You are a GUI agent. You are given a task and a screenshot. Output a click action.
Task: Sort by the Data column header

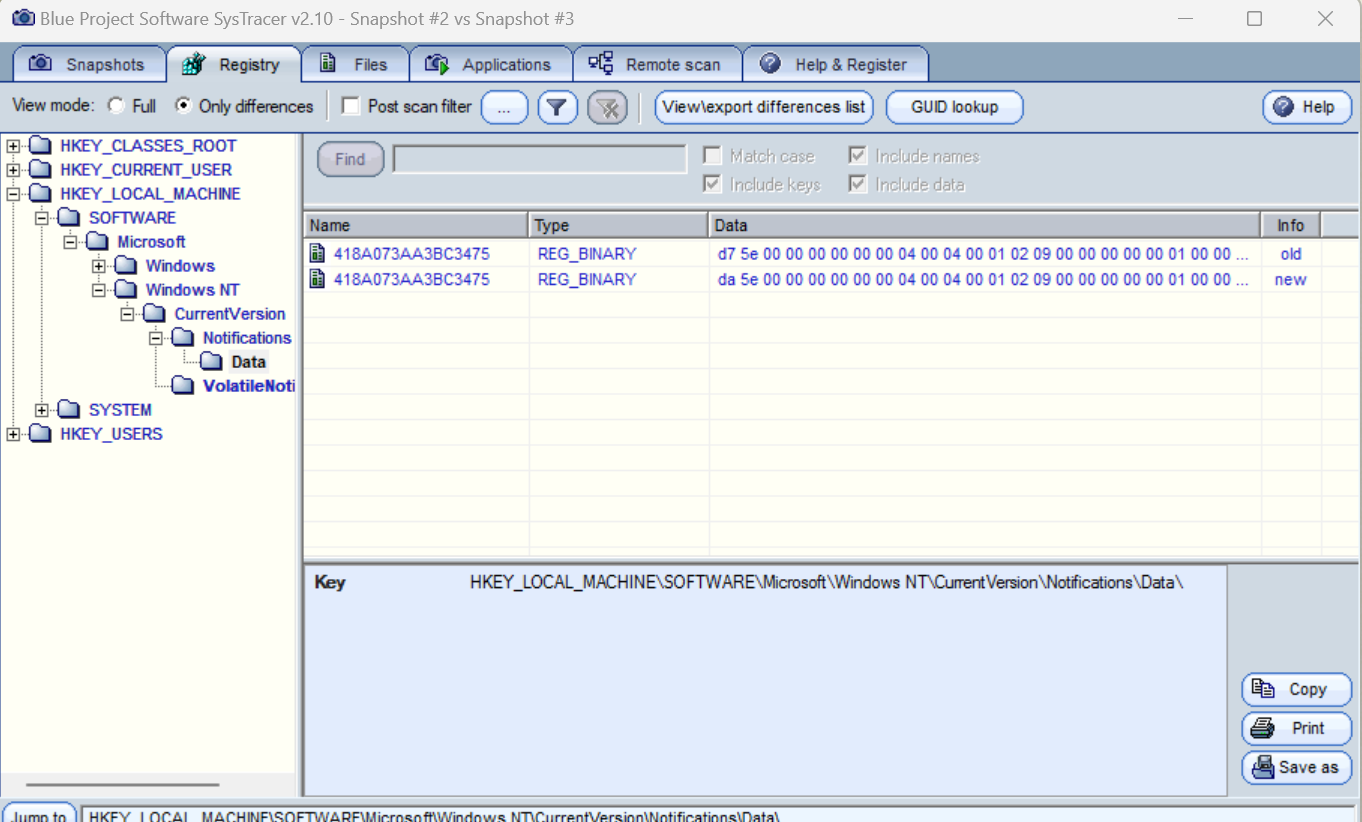pos(984,225)
